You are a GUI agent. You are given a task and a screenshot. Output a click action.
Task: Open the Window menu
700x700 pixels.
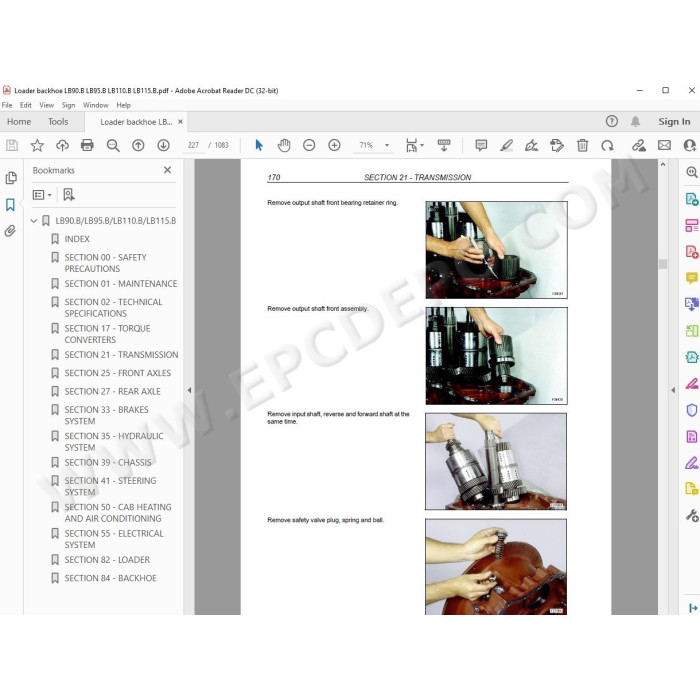coord(96,105)
